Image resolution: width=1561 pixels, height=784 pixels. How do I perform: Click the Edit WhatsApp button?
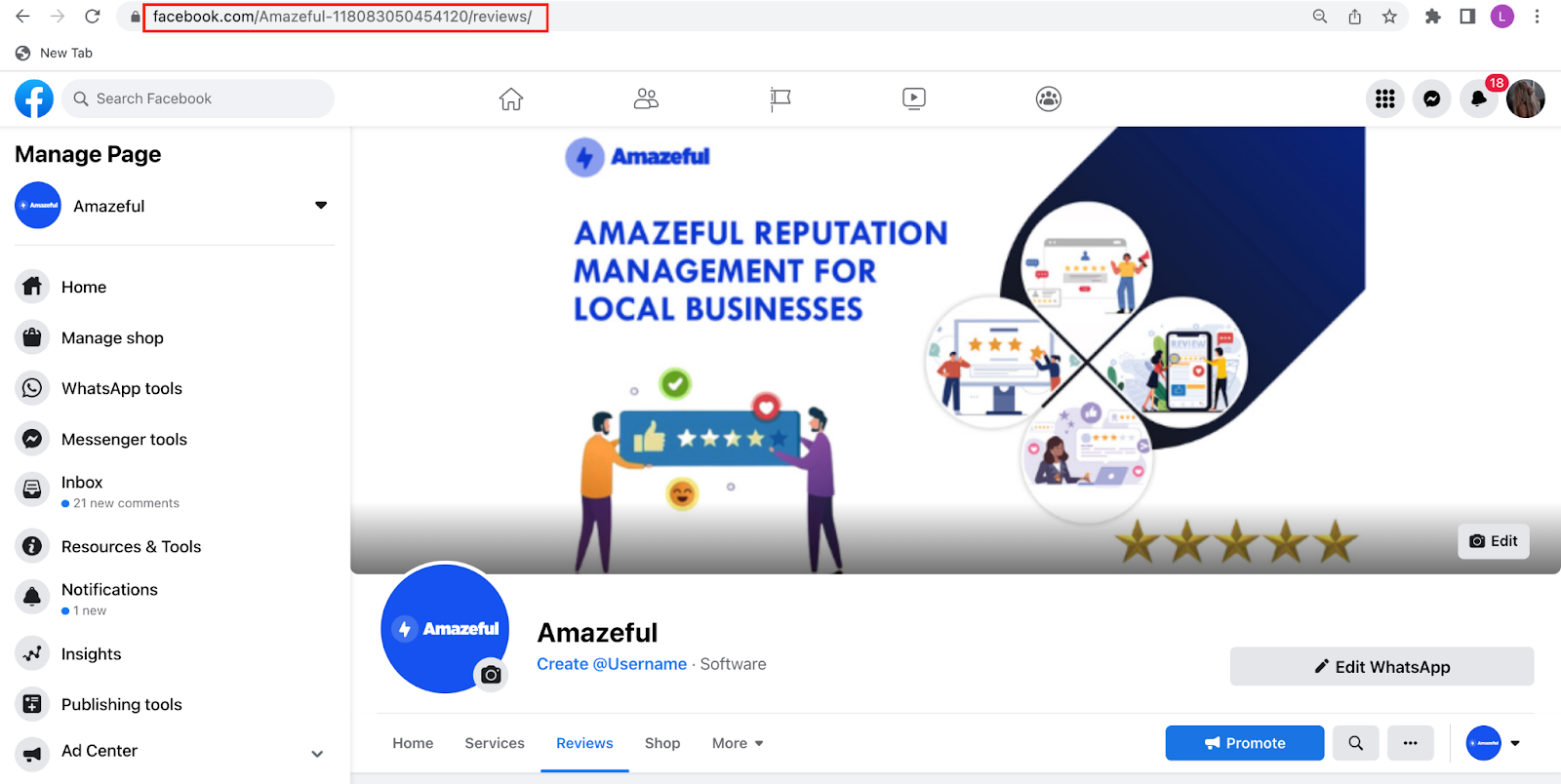click(x=1381, y=667)
